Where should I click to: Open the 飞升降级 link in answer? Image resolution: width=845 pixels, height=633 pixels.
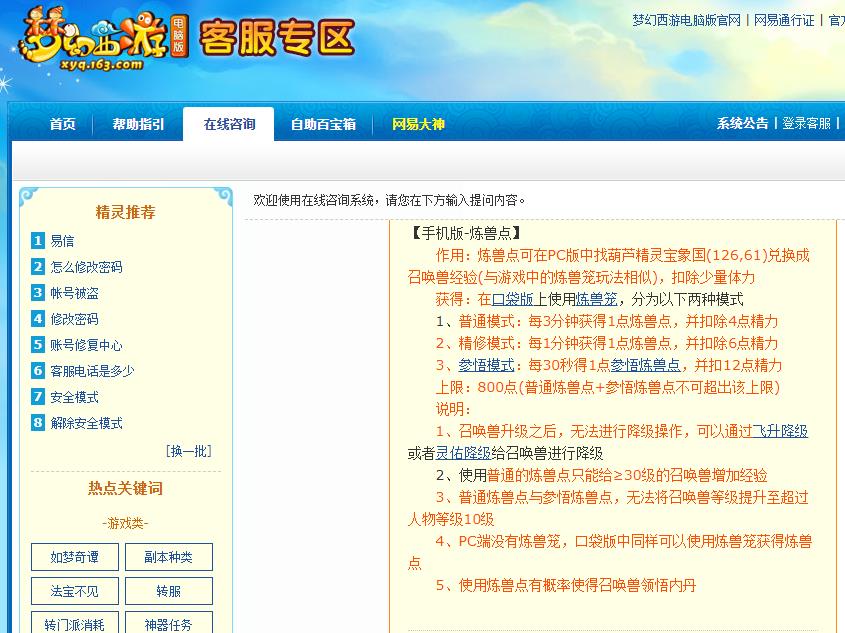pos(779,431)
